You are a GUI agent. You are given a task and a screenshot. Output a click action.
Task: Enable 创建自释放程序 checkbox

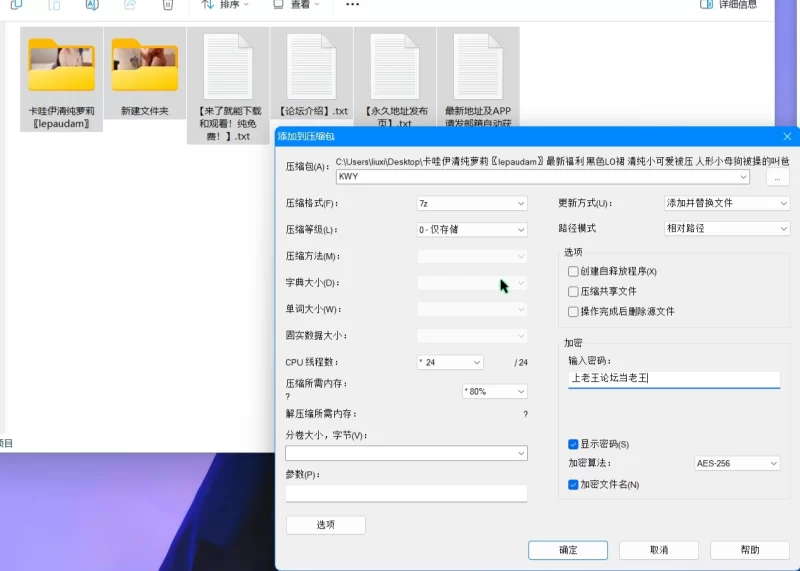pos(573,271)
